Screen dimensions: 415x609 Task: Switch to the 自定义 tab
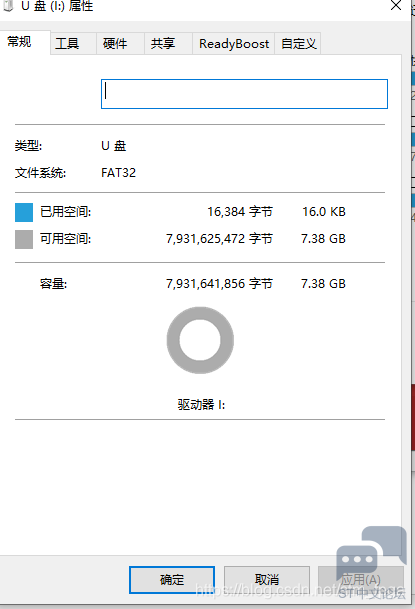(x=298, y=44)
